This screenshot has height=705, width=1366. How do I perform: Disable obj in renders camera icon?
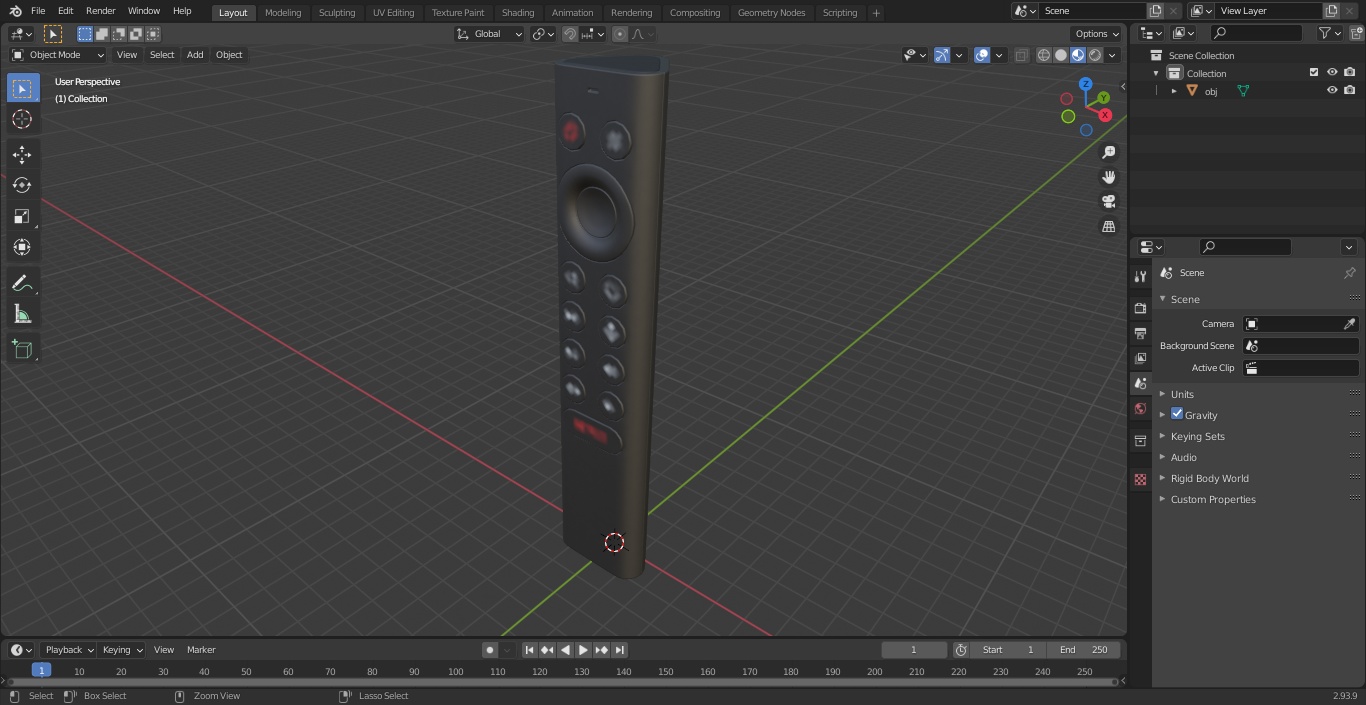point(1350,91)
